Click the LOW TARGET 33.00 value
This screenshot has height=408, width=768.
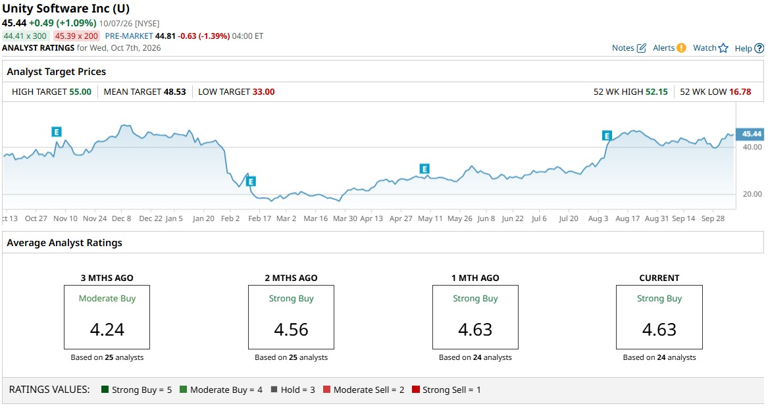(x=264, y=92)
